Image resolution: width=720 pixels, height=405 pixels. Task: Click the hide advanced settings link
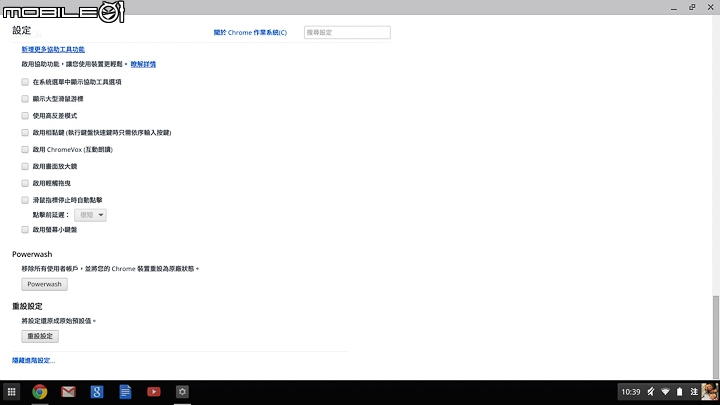pos(34,360)
